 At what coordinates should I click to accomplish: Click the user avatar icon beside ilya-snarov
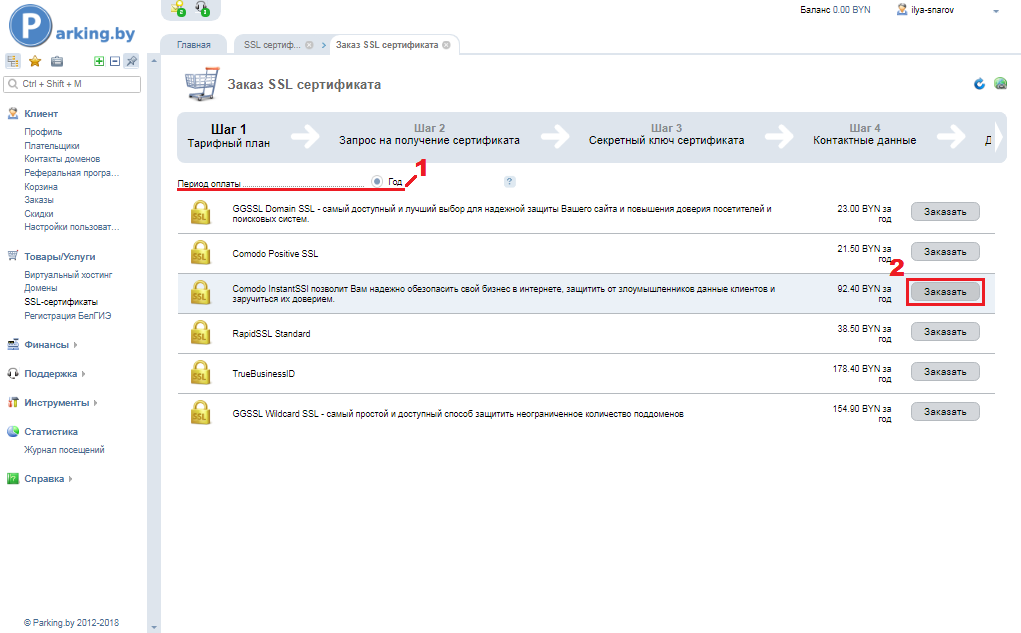(902, 9)
